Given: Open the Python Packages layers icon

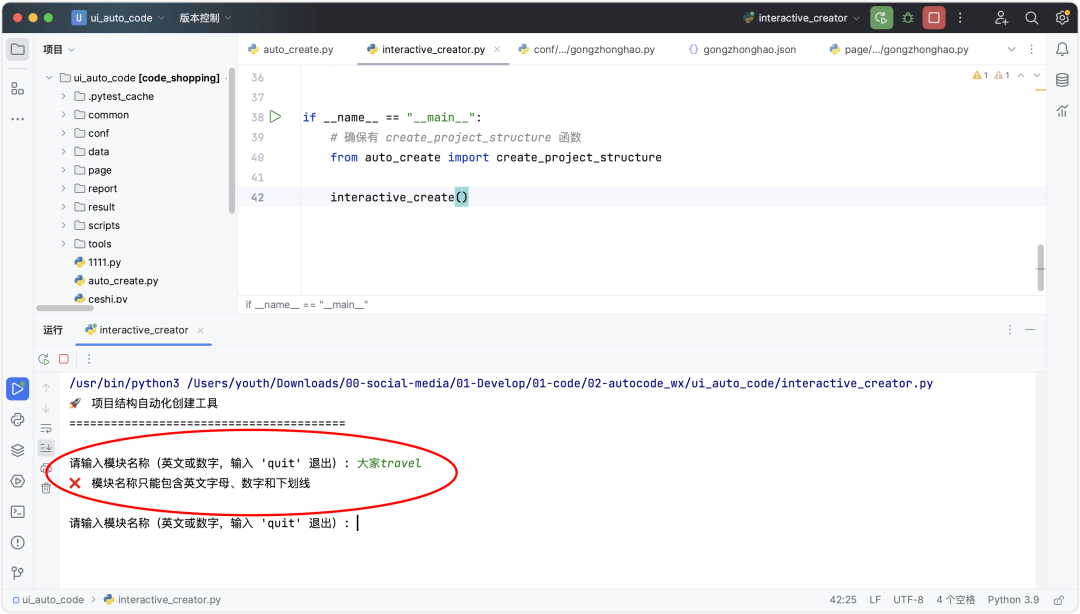Looking at the screenshot, I should coord(18,450).
